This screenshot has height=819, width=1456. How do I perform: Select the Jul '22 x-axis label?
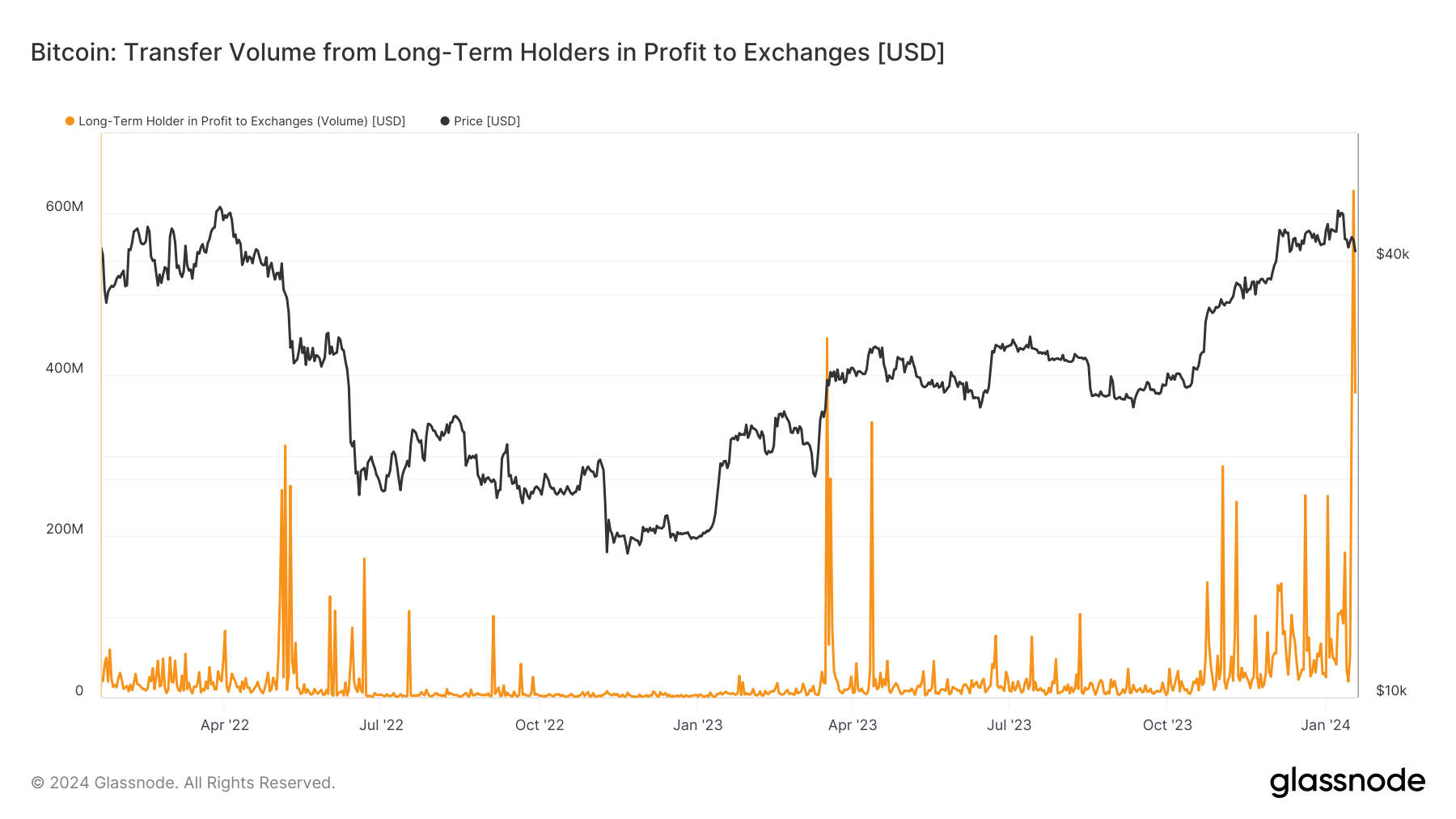click(x=381, y=725)
